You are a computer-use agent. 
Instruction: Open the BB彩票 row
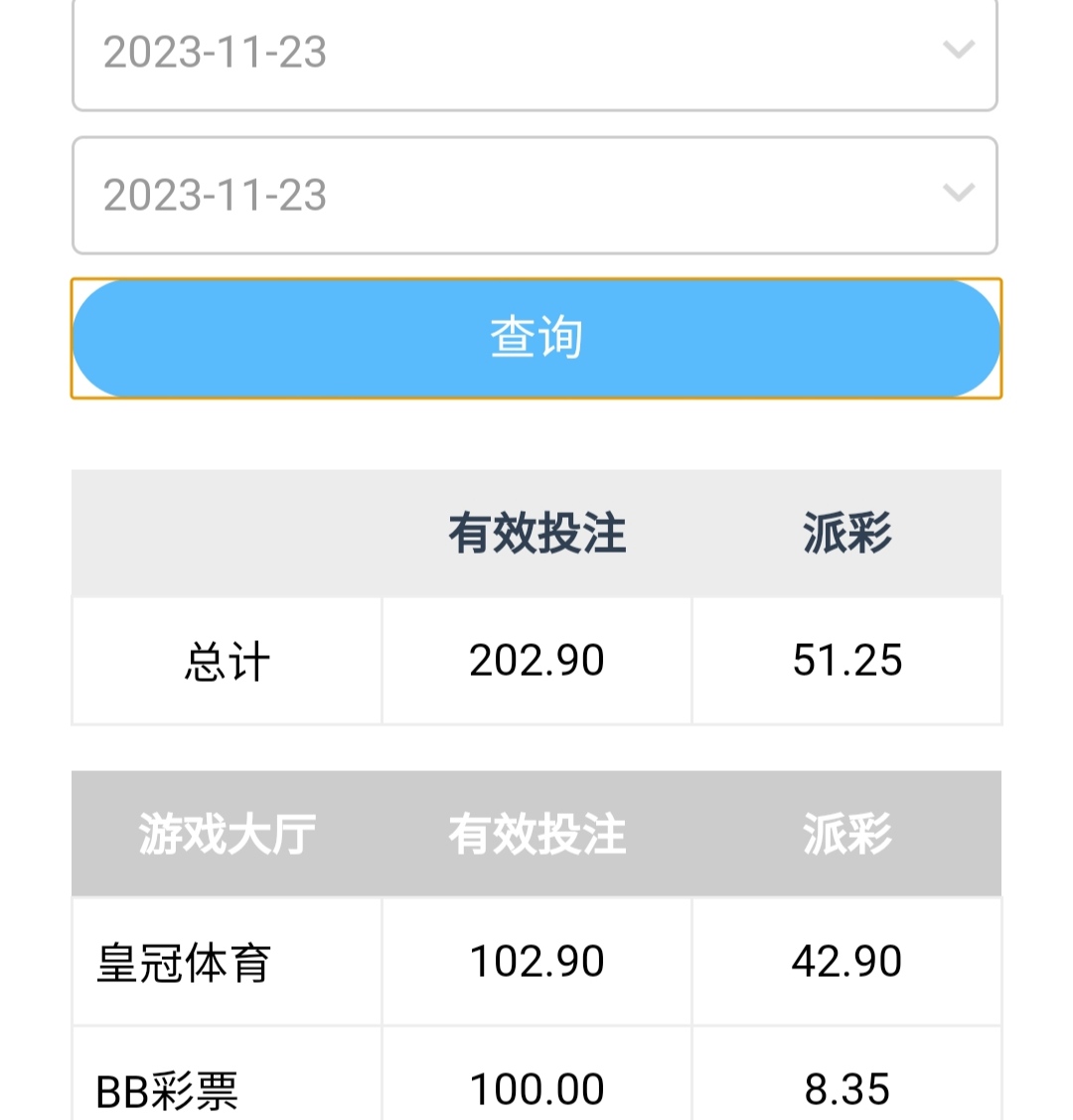coord(167,1090)
